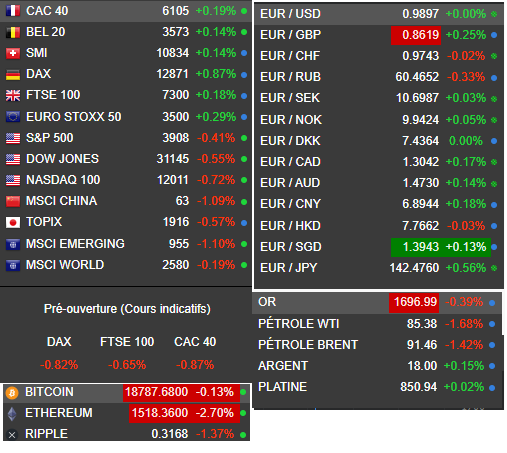Open the PLATINE commodity row

point(377,387)
